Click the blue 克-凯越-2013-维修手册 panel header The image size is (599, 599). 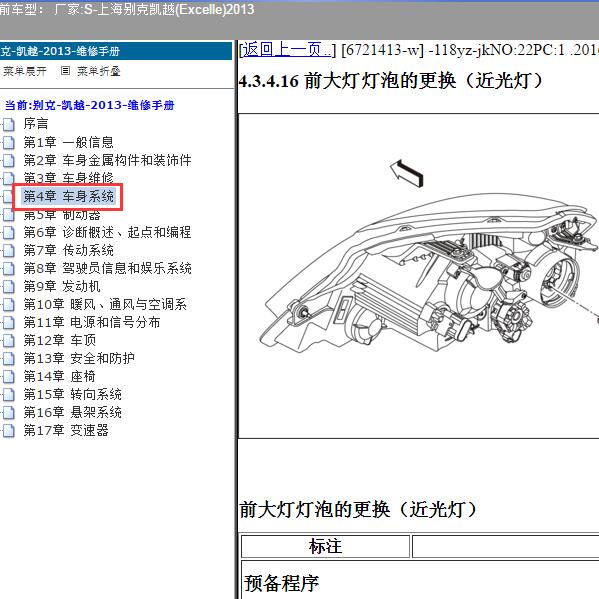click(116, 51)
